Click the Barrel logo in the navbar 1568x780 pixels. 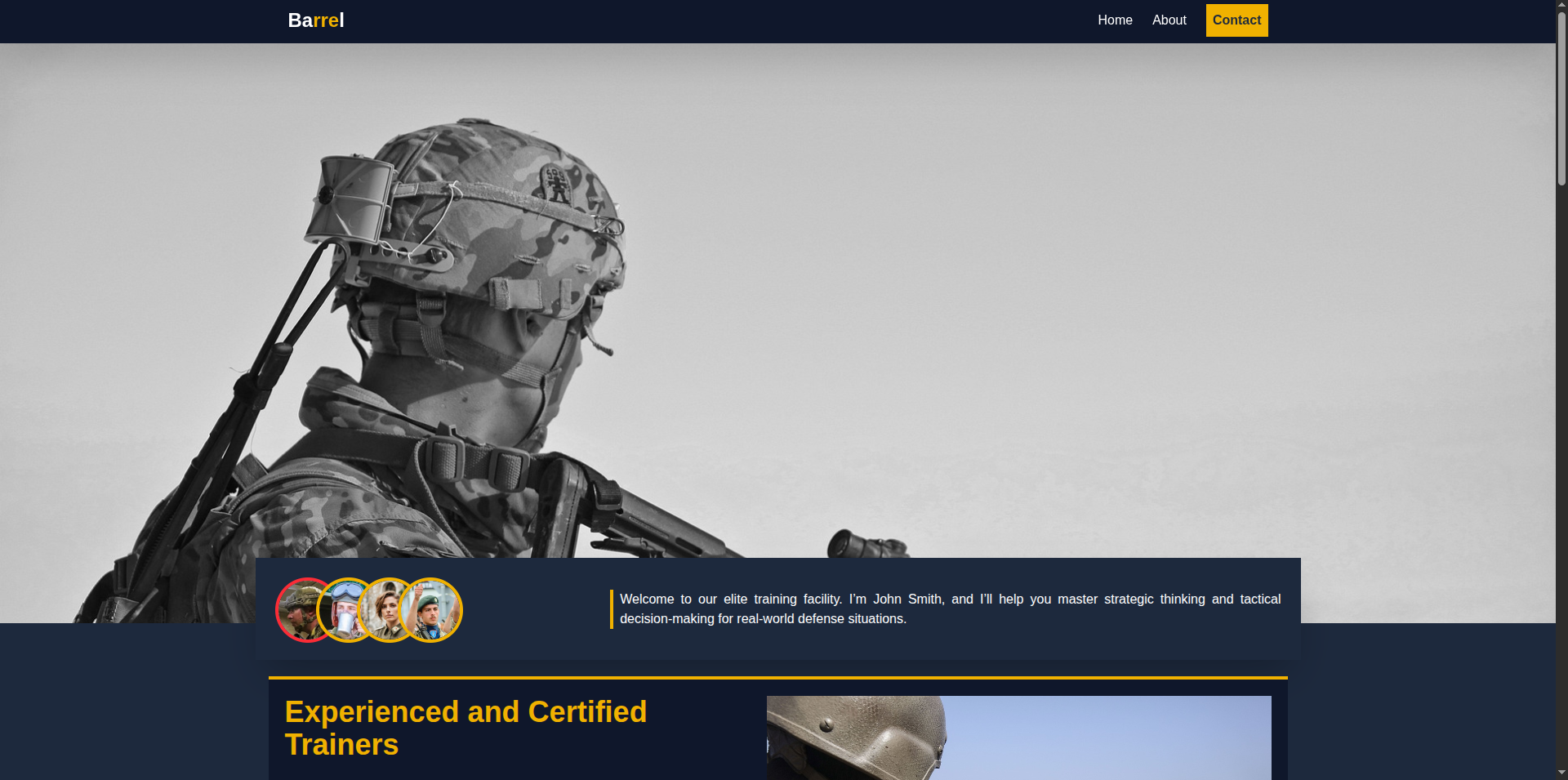(x=316, y=20)
